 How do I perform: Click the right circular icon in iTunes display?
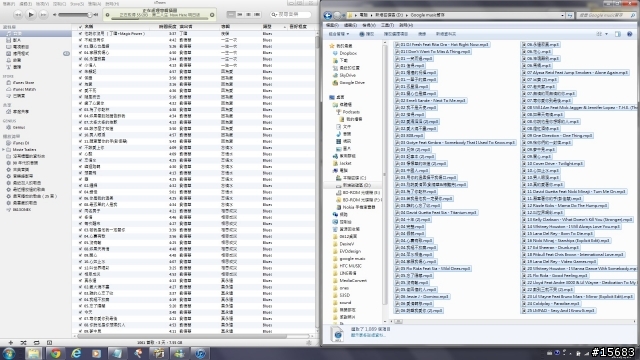pos(212,15)
